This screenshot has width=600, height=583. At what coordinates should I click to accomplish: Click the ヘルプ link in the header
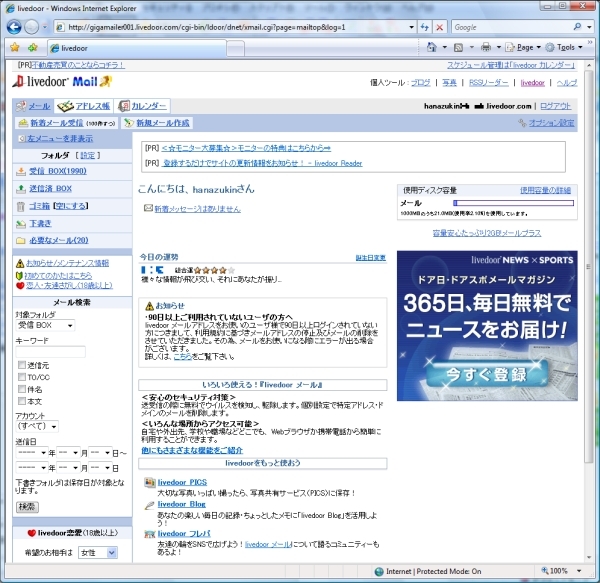567,82
